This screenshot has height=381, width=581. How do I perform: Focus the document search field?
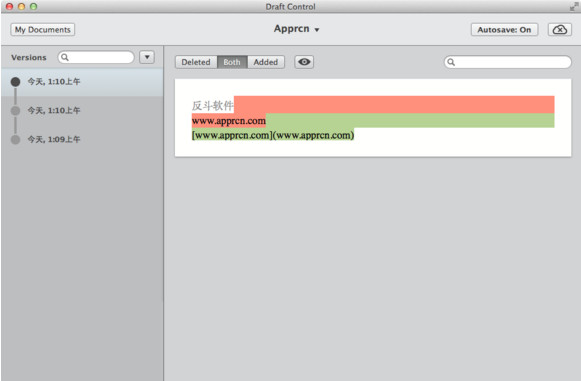click(508, 62)
